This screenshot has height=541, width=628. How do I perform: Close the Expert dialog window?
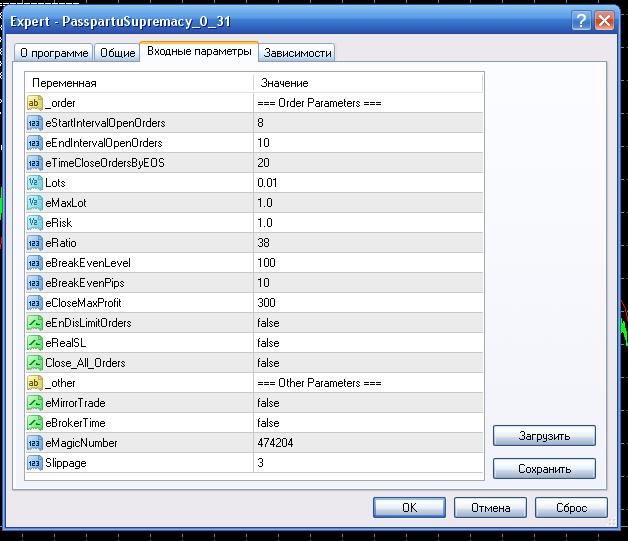tap(604, 20)
